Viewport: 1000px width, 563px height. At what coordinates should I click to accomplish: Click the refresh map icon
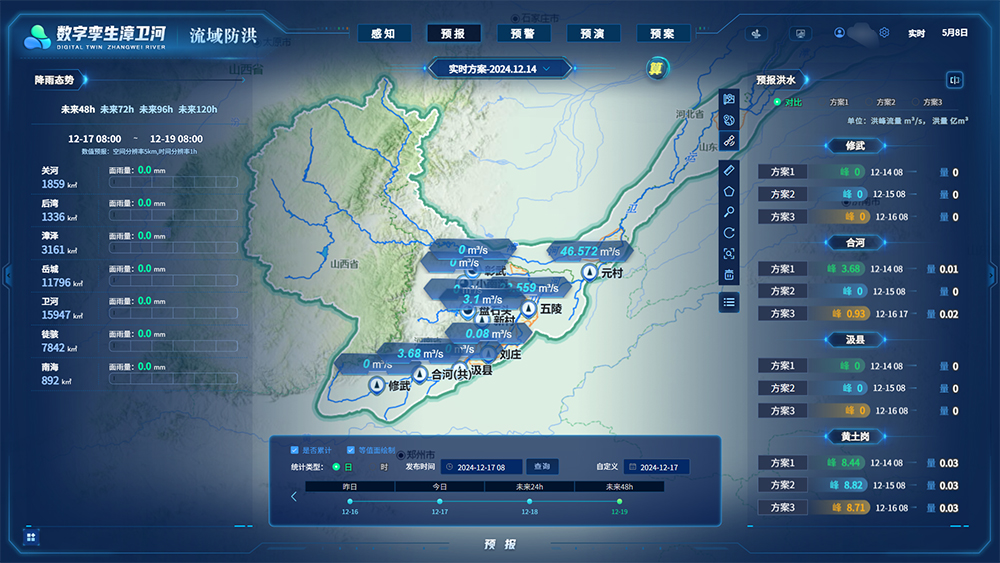729,233
